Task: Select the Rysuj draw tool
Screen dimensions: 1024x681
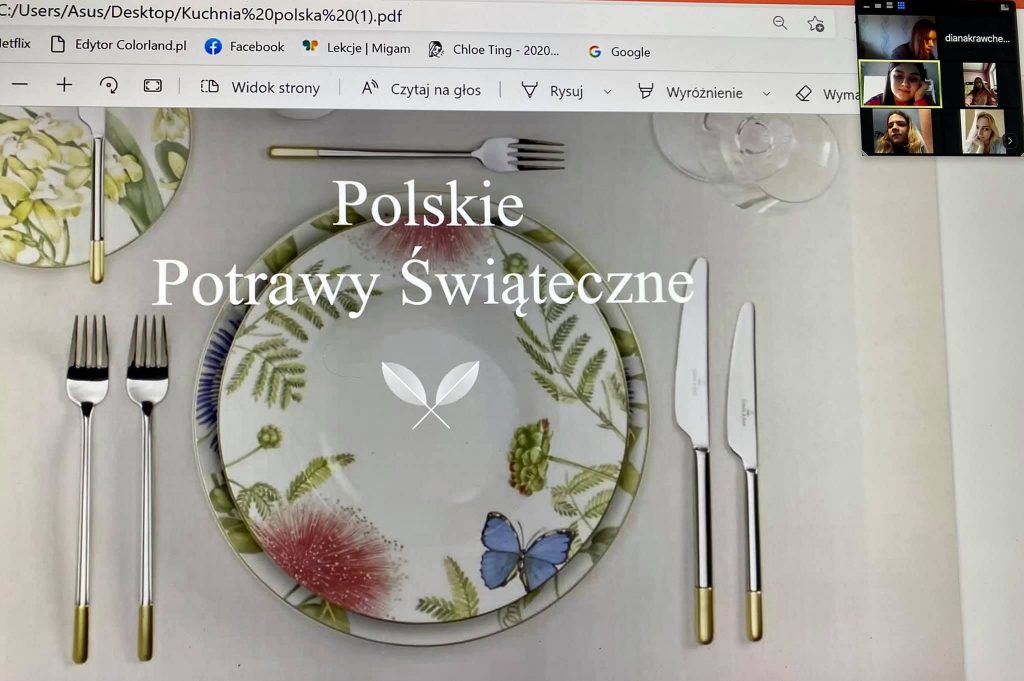Action: (552, 91)
